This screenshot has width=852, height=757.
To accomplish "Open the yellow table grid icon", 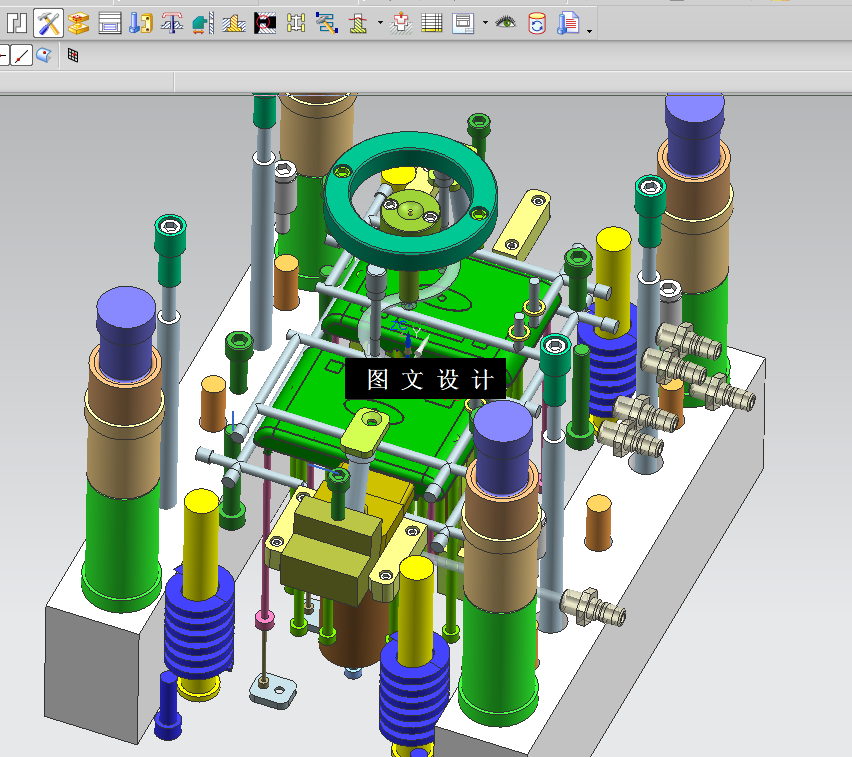I will point(431,22).
